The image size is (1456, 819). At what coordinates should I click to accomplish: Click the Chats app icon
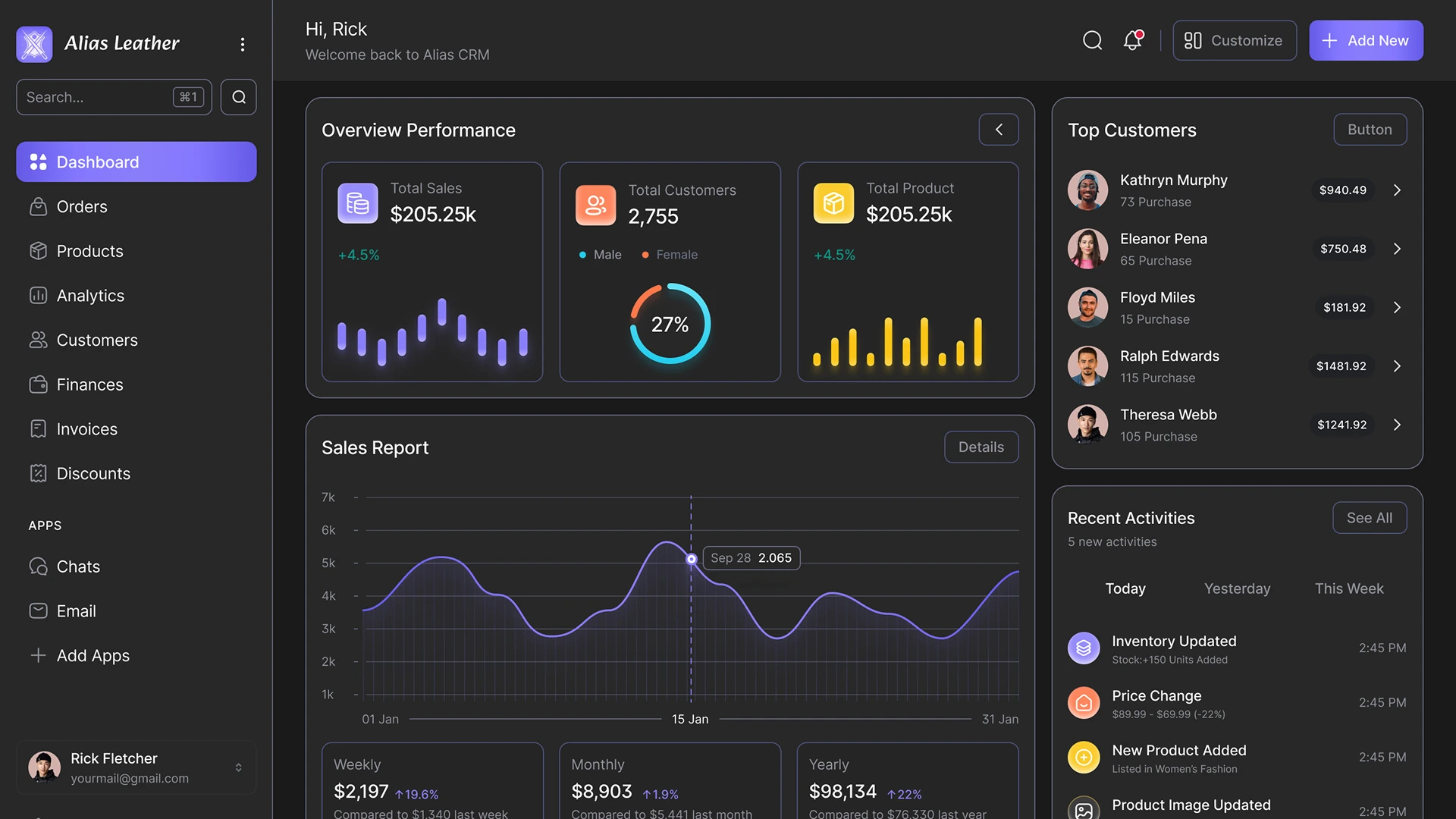(39, 566)
